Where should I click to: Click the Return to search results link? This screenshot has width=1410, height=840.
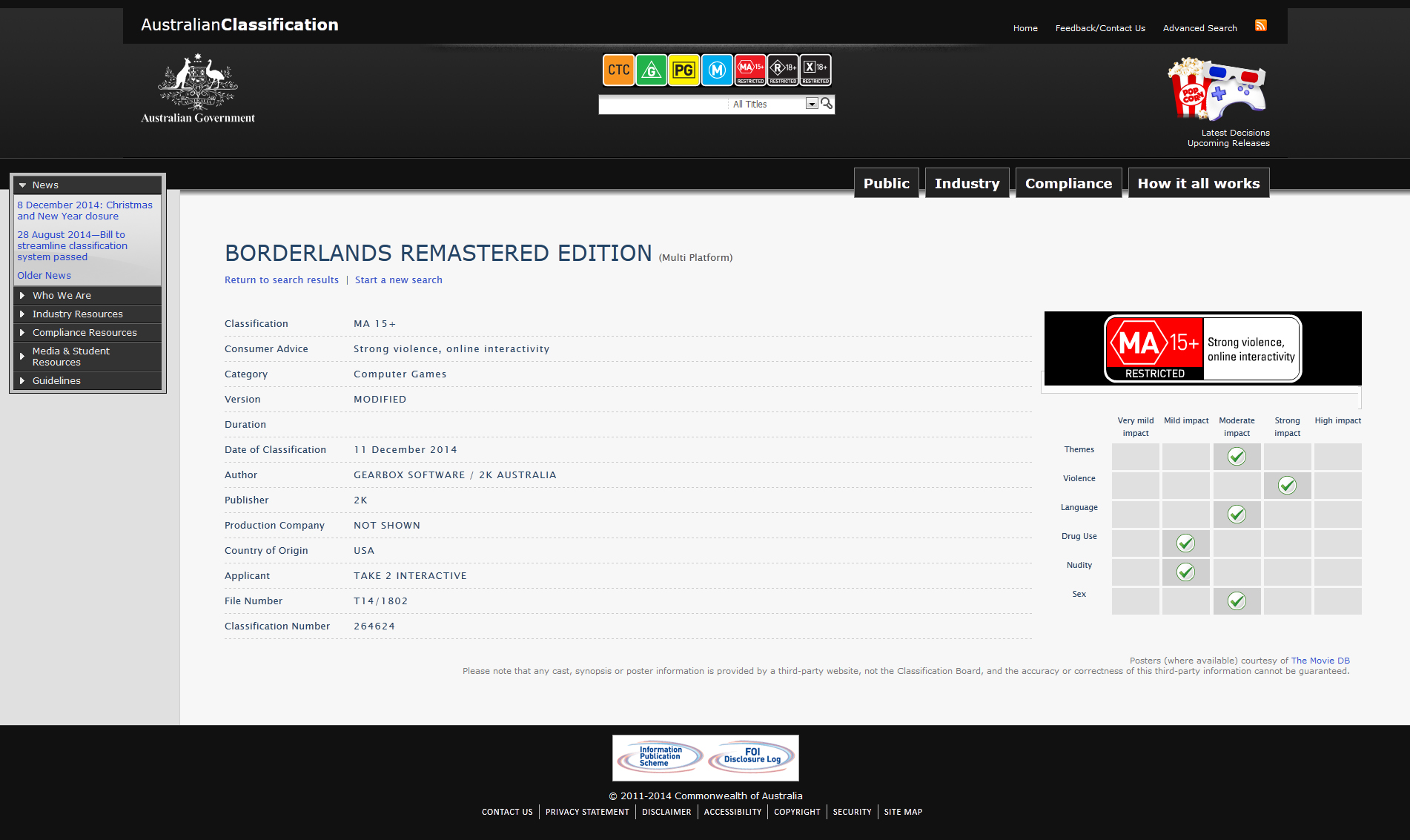coord(282,280)
